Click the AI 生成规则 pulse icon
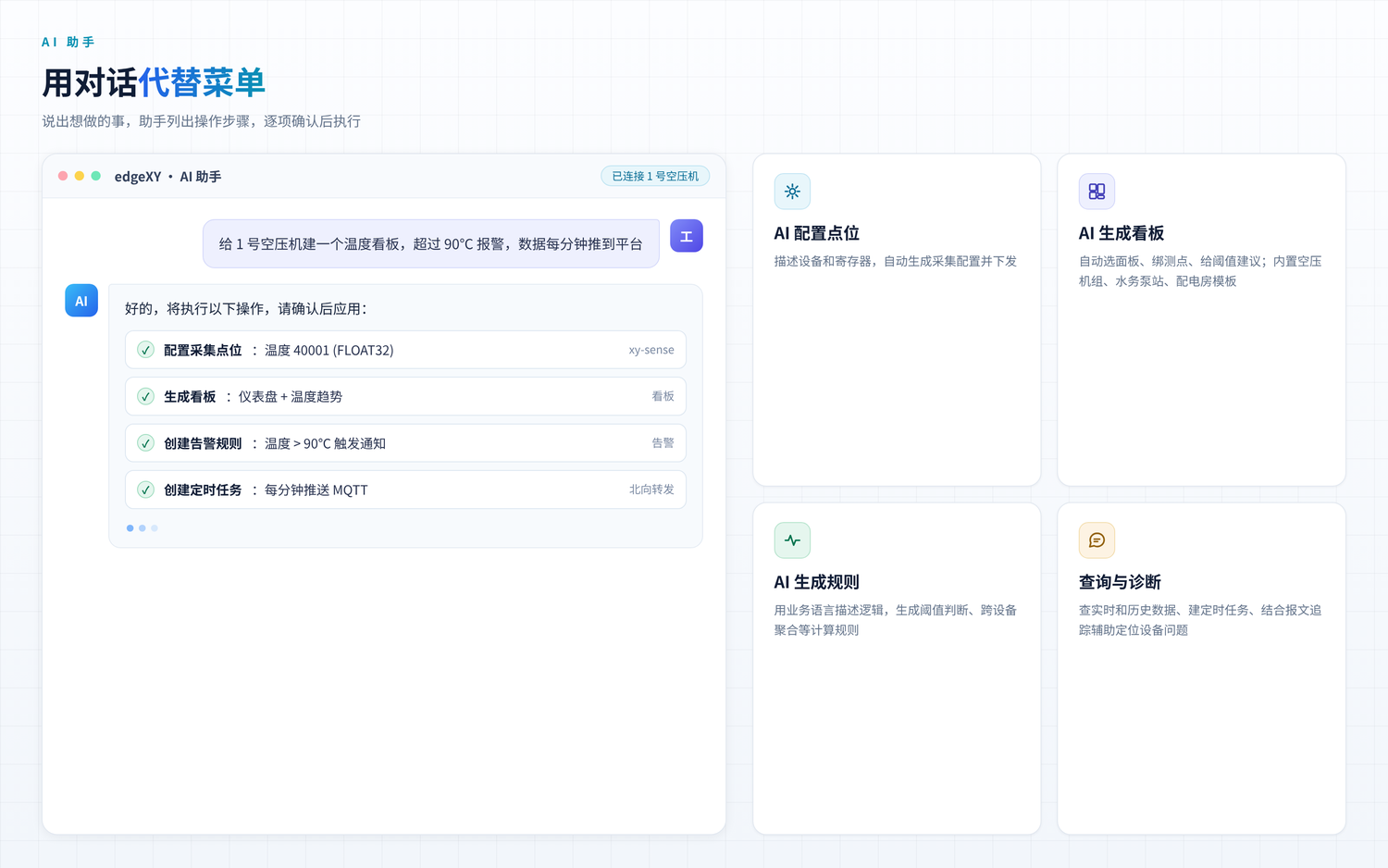Screen dimensions: 1388x868 pyautogui.click(x=792, y=540)
